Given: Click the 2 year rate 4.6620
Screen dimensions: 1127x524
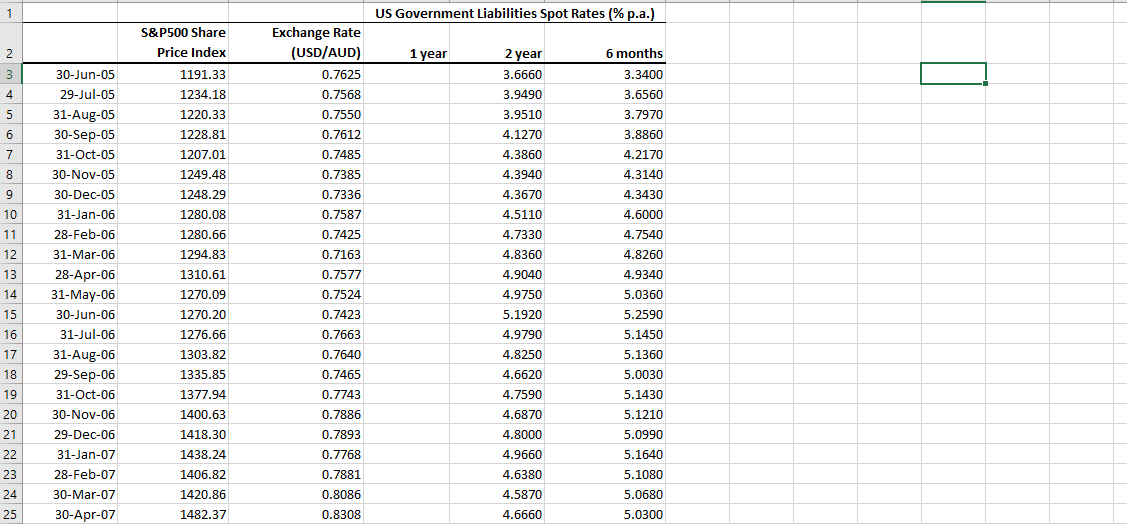Looking at the screenshot, I should pos(497,374).
